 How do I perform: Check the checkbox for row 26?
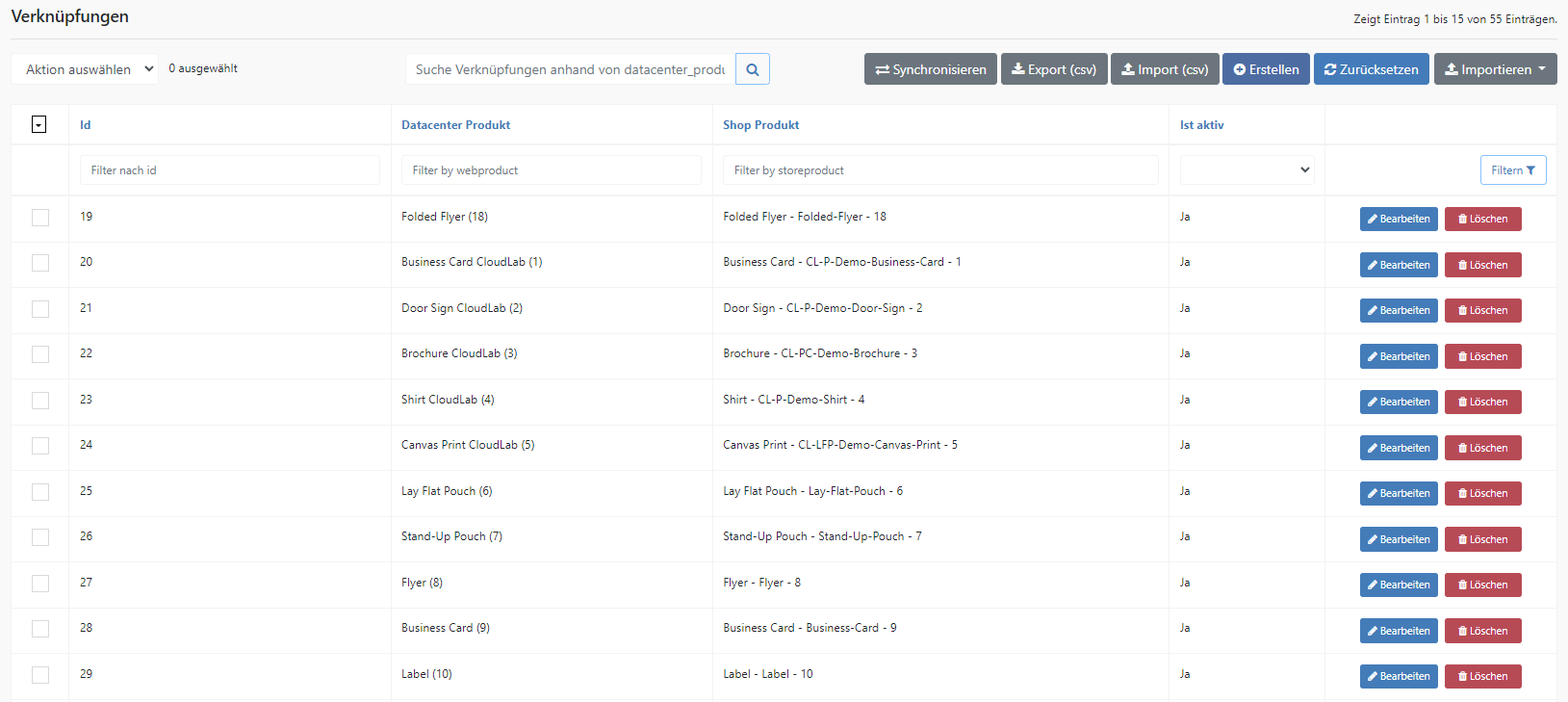[40, 537]
